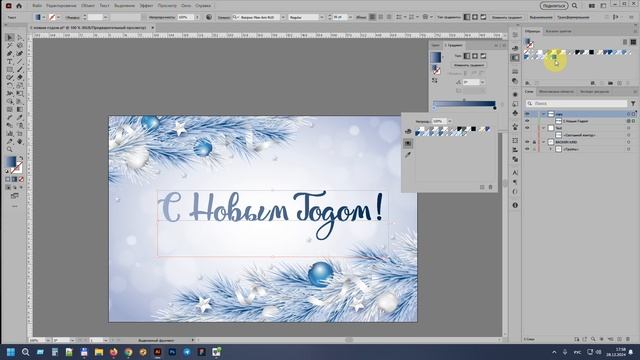Open the Файл menu

[37, 6]
